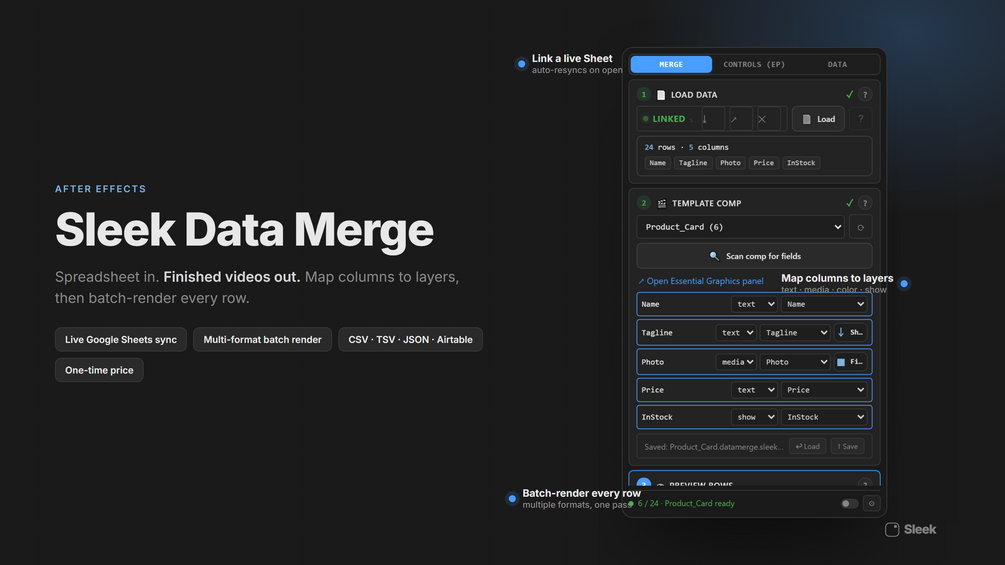Click the Live Google Sheets sync tag
The height and width of the screenshot is (565, 1005).
tap(120, 340)
